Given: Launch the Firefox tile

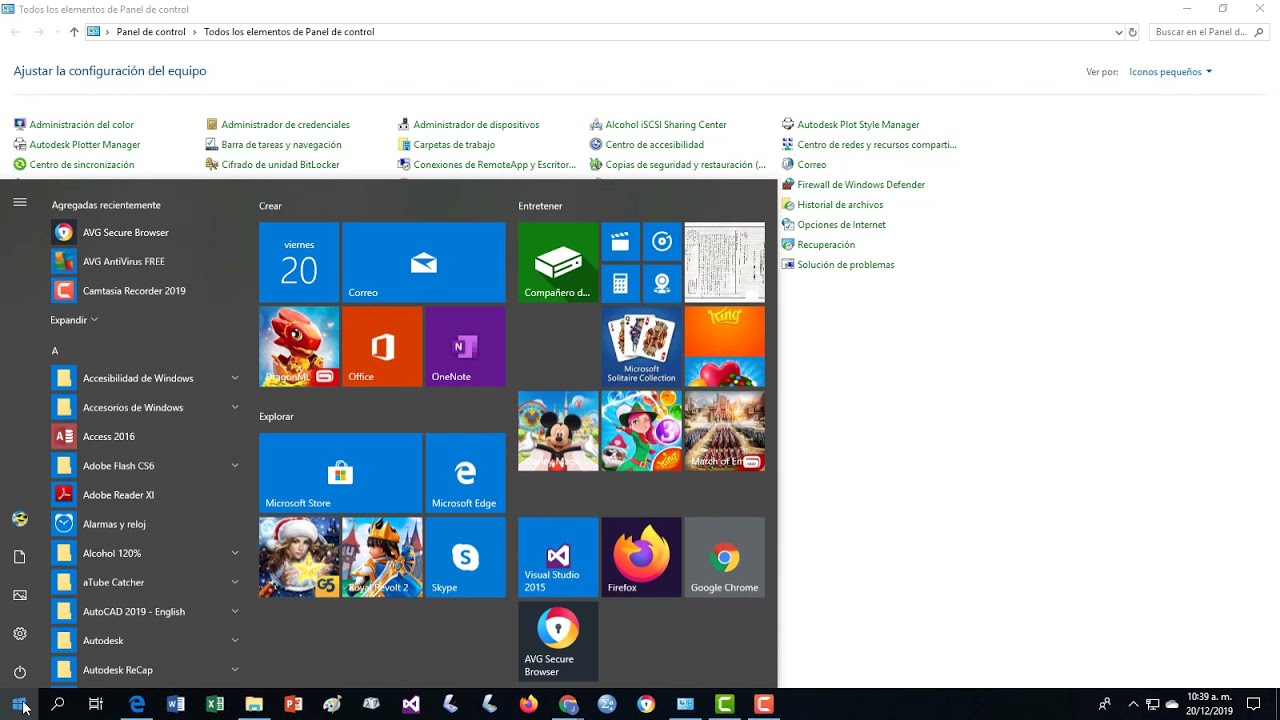Looking at the screenshot, I should pos(641,557).
